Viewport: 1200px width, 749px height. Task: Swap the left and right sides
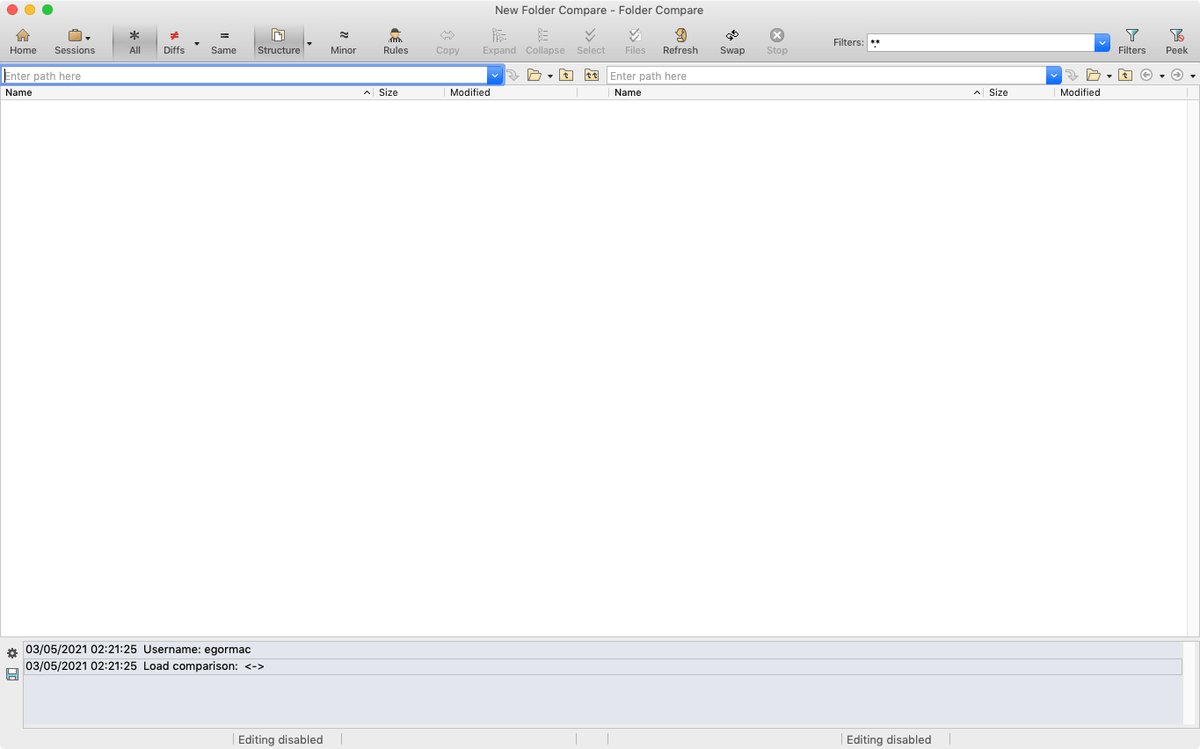pos(732,41)
